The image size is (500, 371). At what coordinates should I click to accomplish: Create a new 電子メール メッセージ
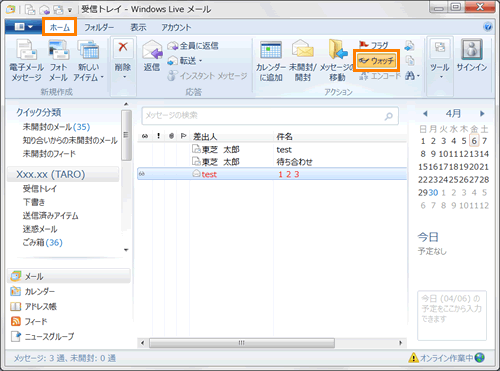[x=26, y=60]
